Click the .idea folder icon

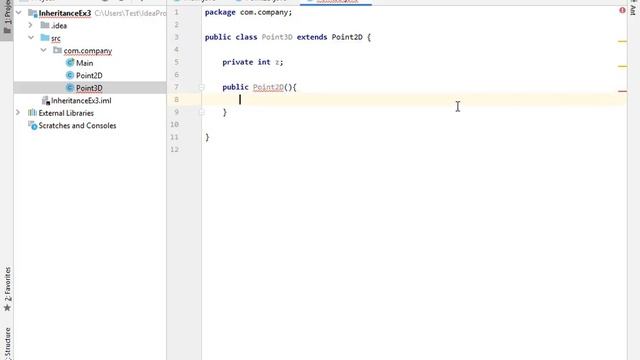click(45, 25)
